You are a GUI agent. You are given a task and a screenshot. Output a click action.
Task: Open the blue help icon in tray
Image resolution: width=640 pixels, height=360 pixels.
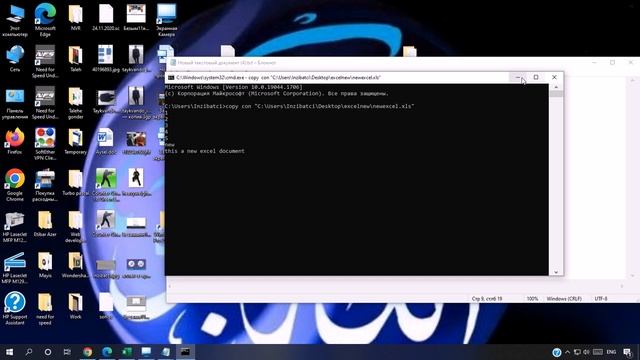pyautogui.click(x=556, y=352)
